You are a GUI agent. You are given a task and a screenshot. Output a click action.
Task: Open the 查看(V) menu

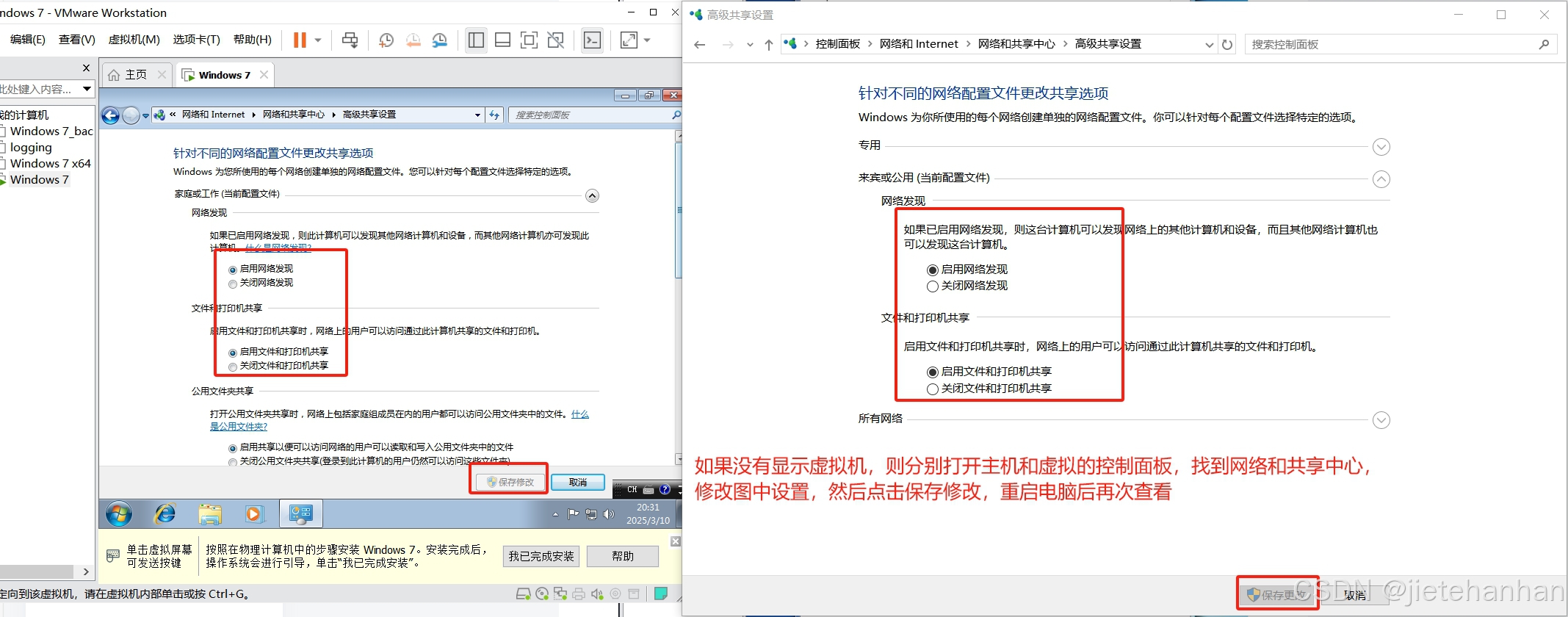tap(77, 40)
